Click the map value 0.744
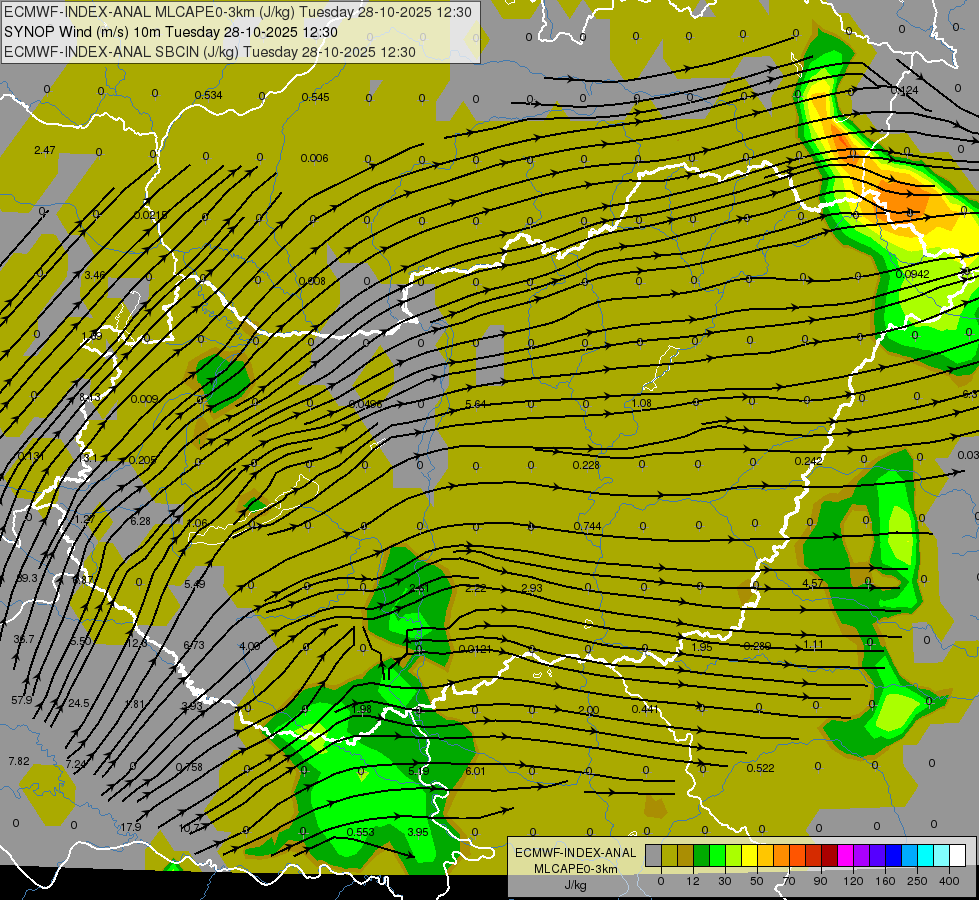The height and width of the screenshot is (900, 979). (x=588, y=526)
